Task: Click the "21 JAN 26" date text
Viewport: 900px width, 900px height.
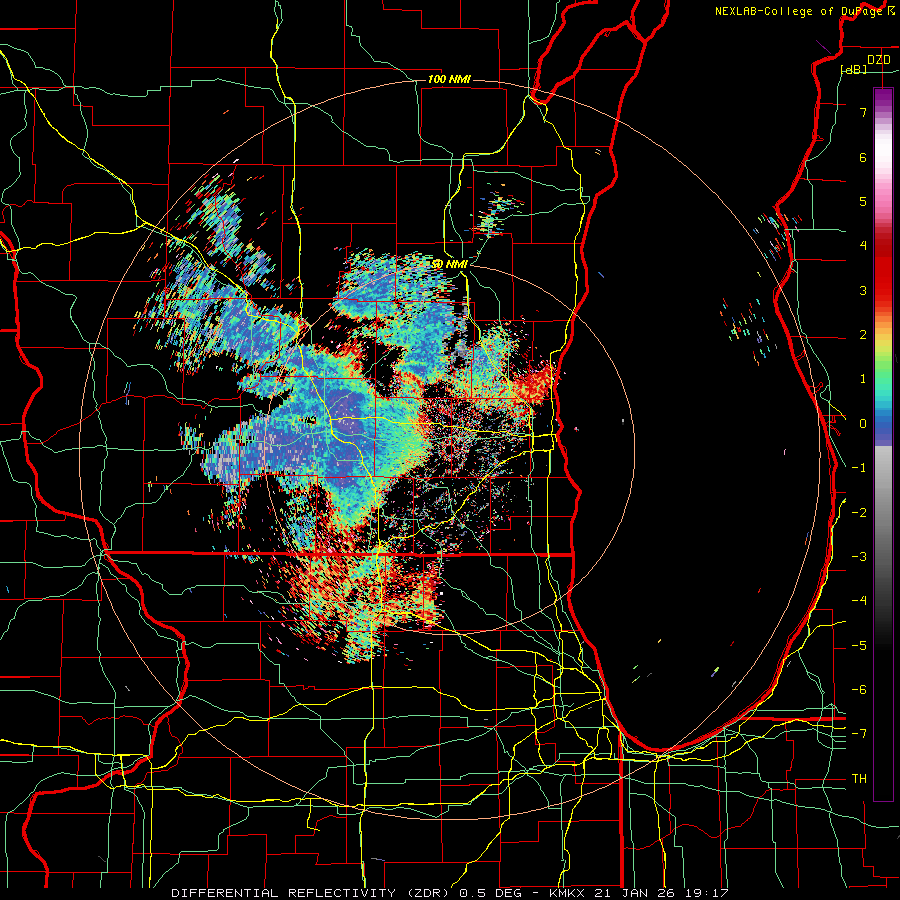Action: [633, 893]
